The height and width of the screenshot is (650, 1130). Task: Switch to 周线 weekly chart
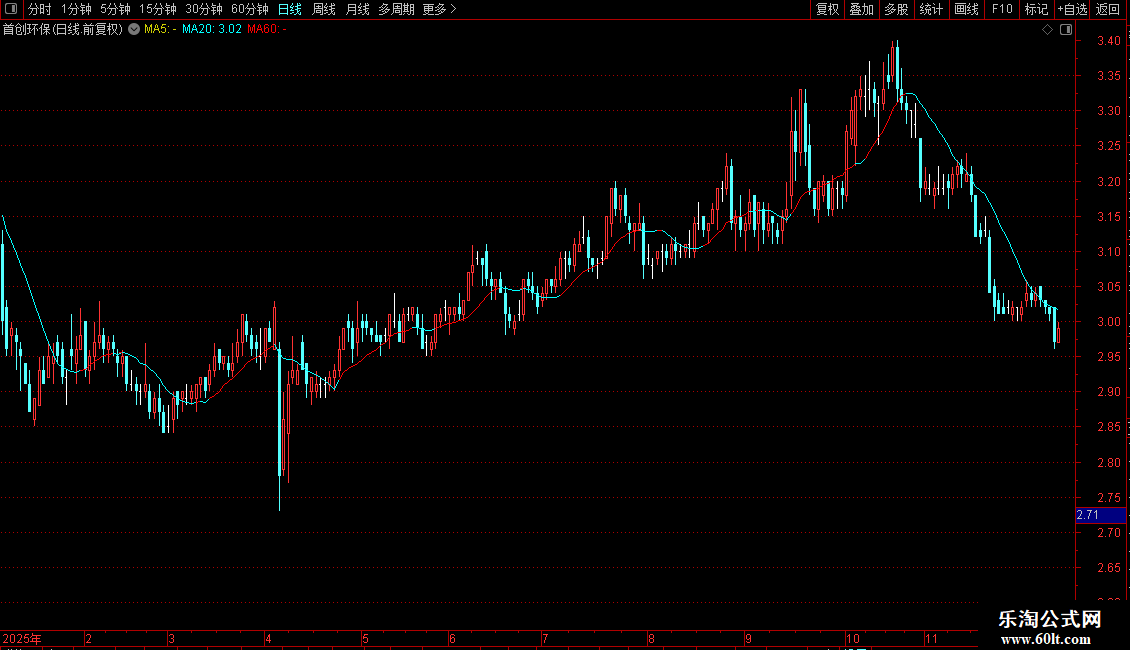324,9
